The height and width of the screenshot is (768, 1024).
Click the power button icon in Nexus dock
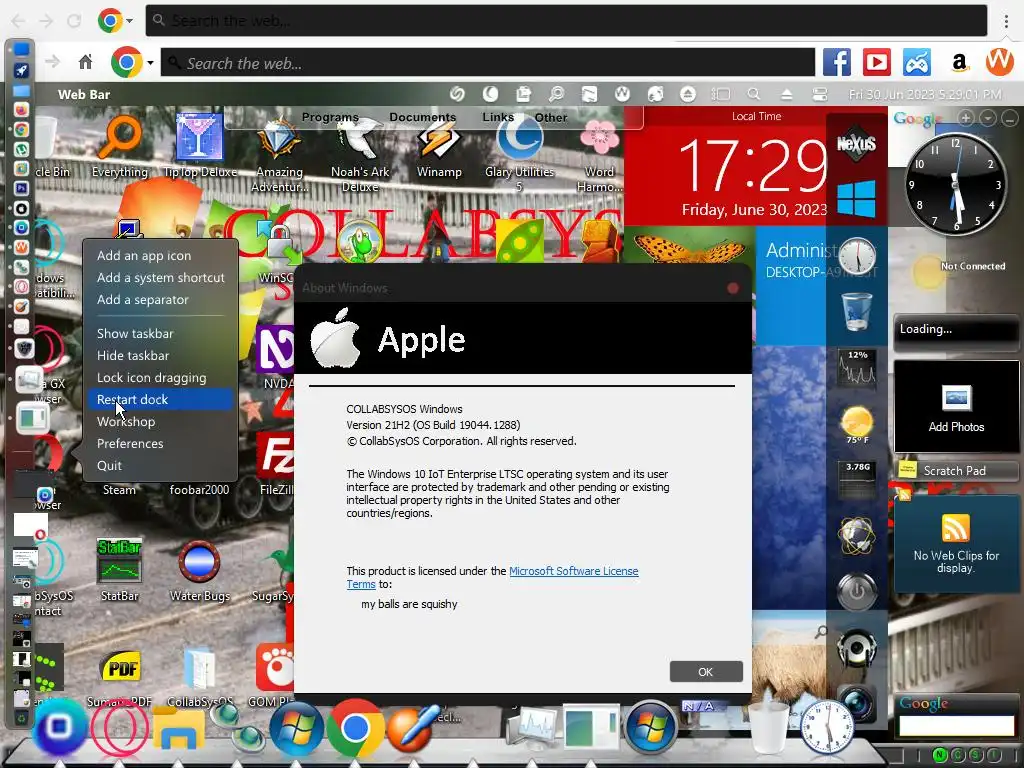pyautogui.click(x=857, y=592)
